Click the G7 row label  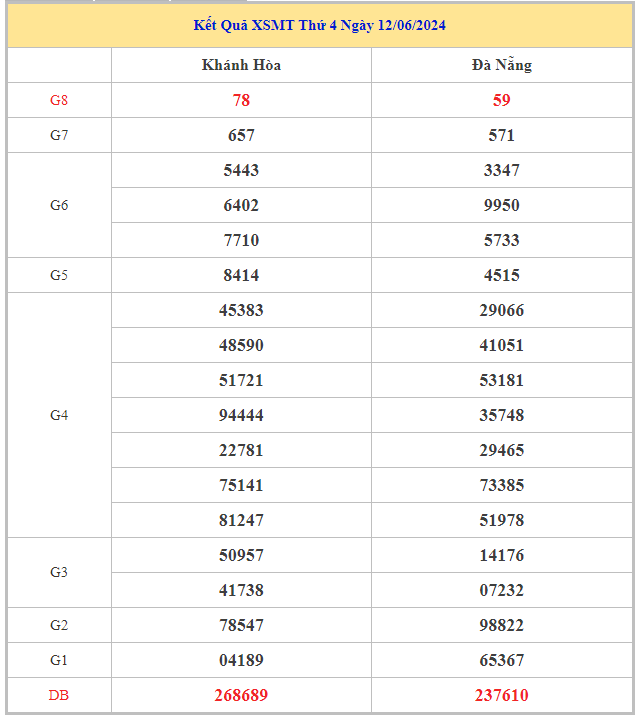(59, 135)
